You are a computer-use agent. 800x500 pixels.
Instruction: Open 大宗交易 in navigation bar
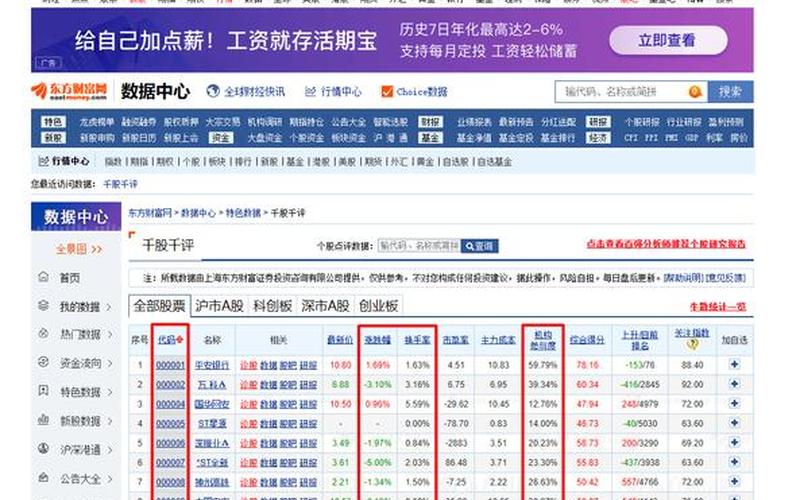pos(222,122)
